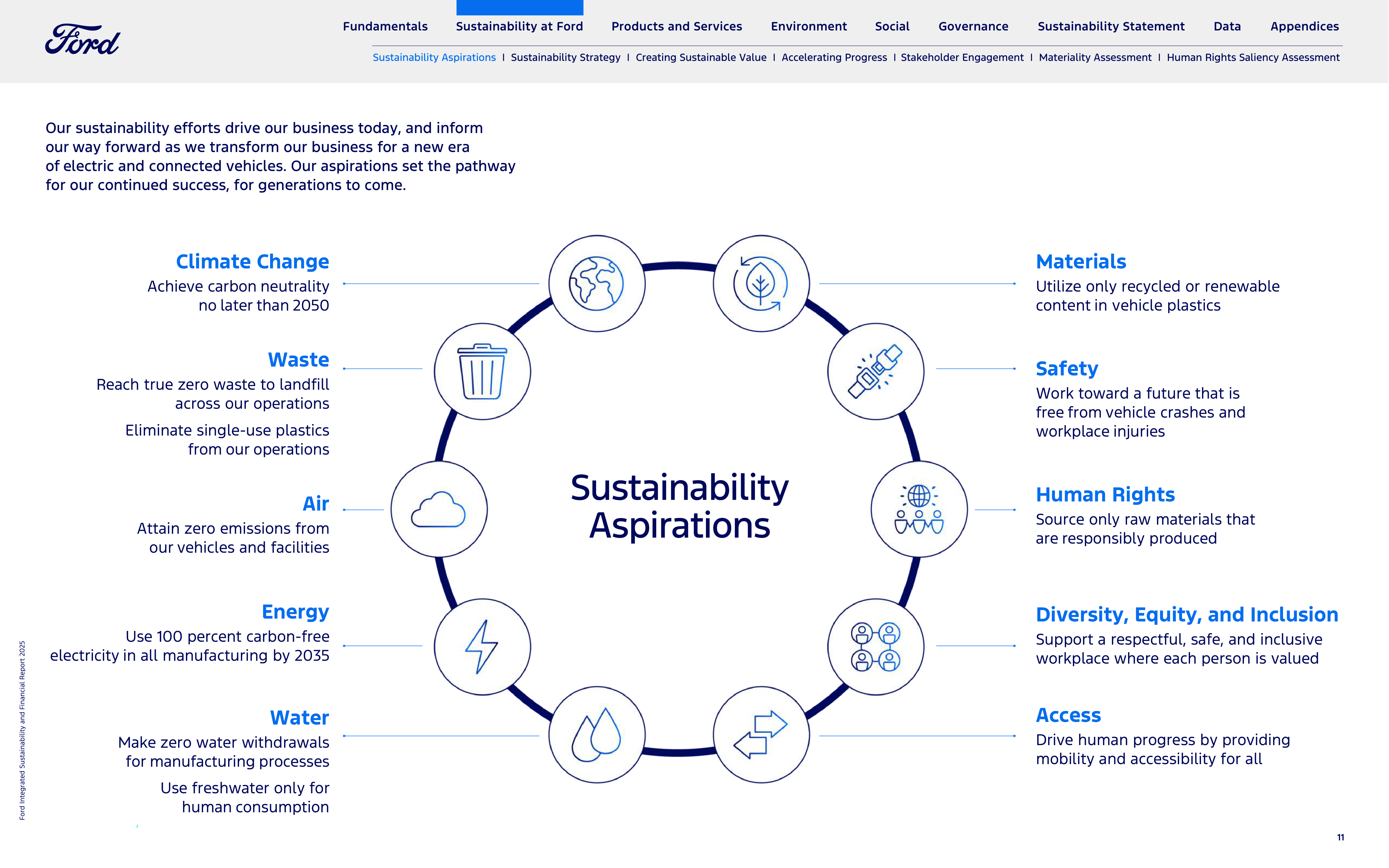Open the Sustainability Statement tab

tap(1111, 26)
